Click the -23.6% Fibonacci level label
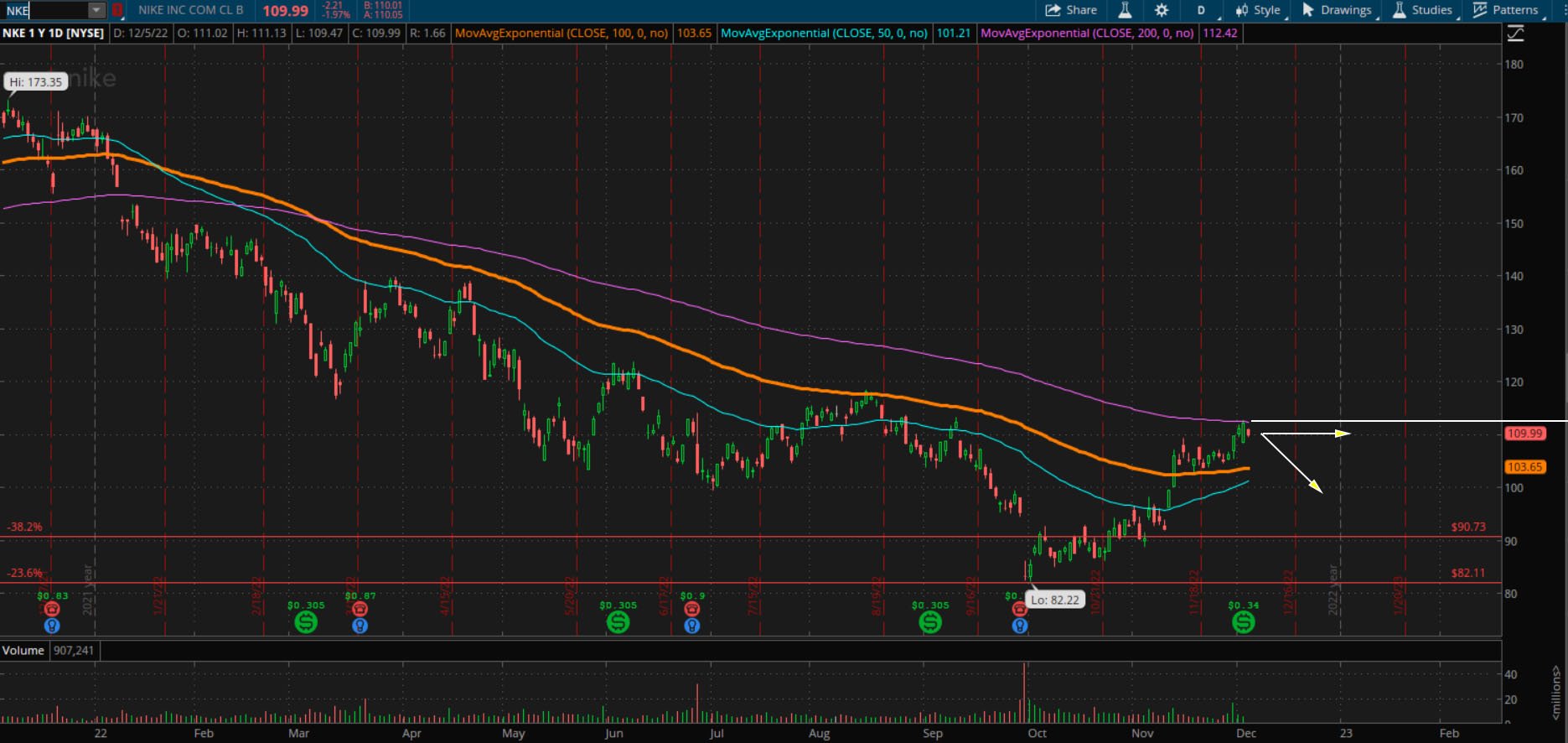The width and height of the screenshot is (1568, 743). [24, 573]
